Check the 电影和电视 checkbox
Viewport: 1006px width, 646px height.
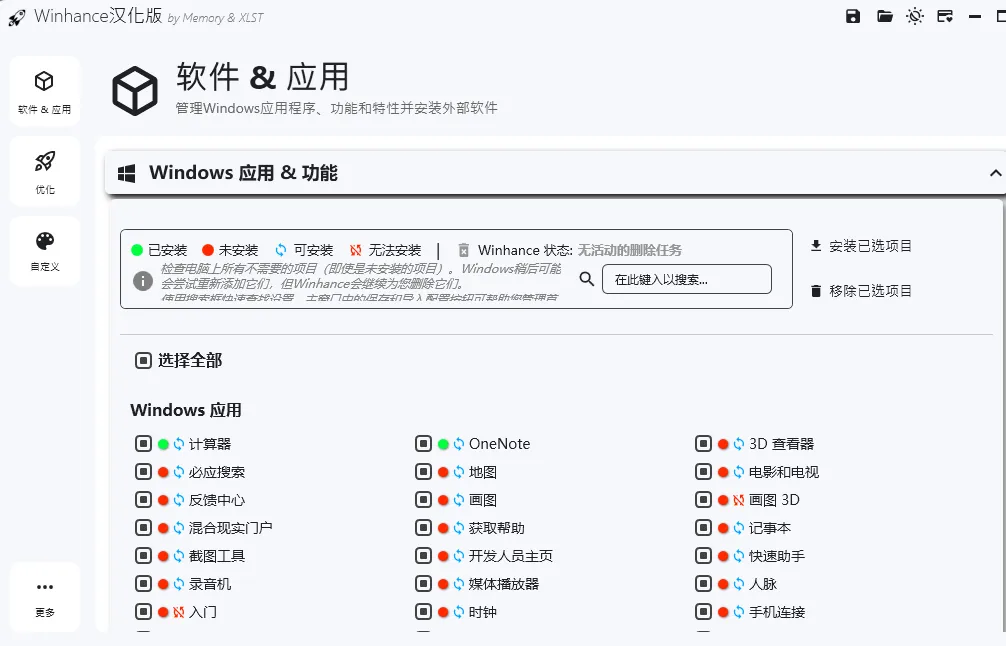point(703,472)
